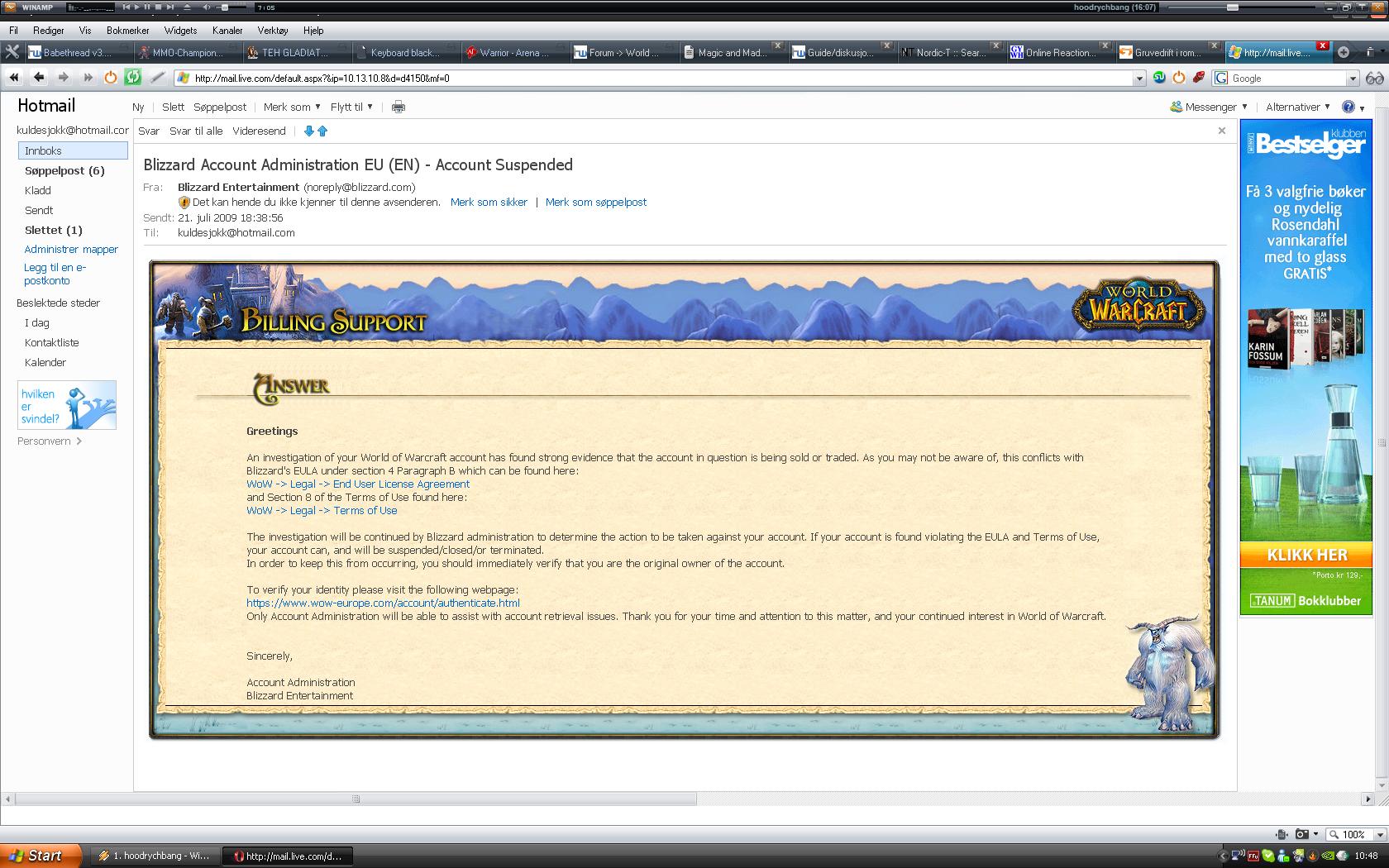The height and width of the screenshot is (868, 1389).
Task: Click Winamp Eject open file button
Action: tap(187, 7)
